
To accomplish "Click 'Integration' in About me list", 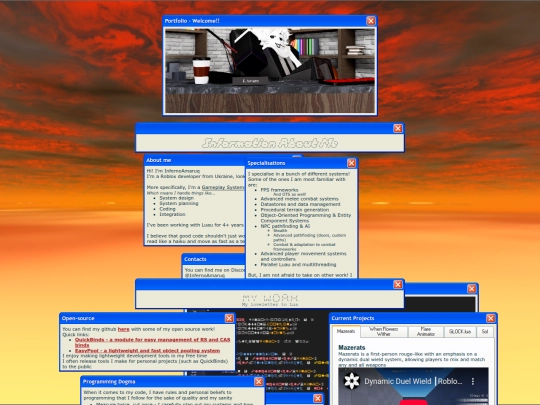I will tap(172, 214).
